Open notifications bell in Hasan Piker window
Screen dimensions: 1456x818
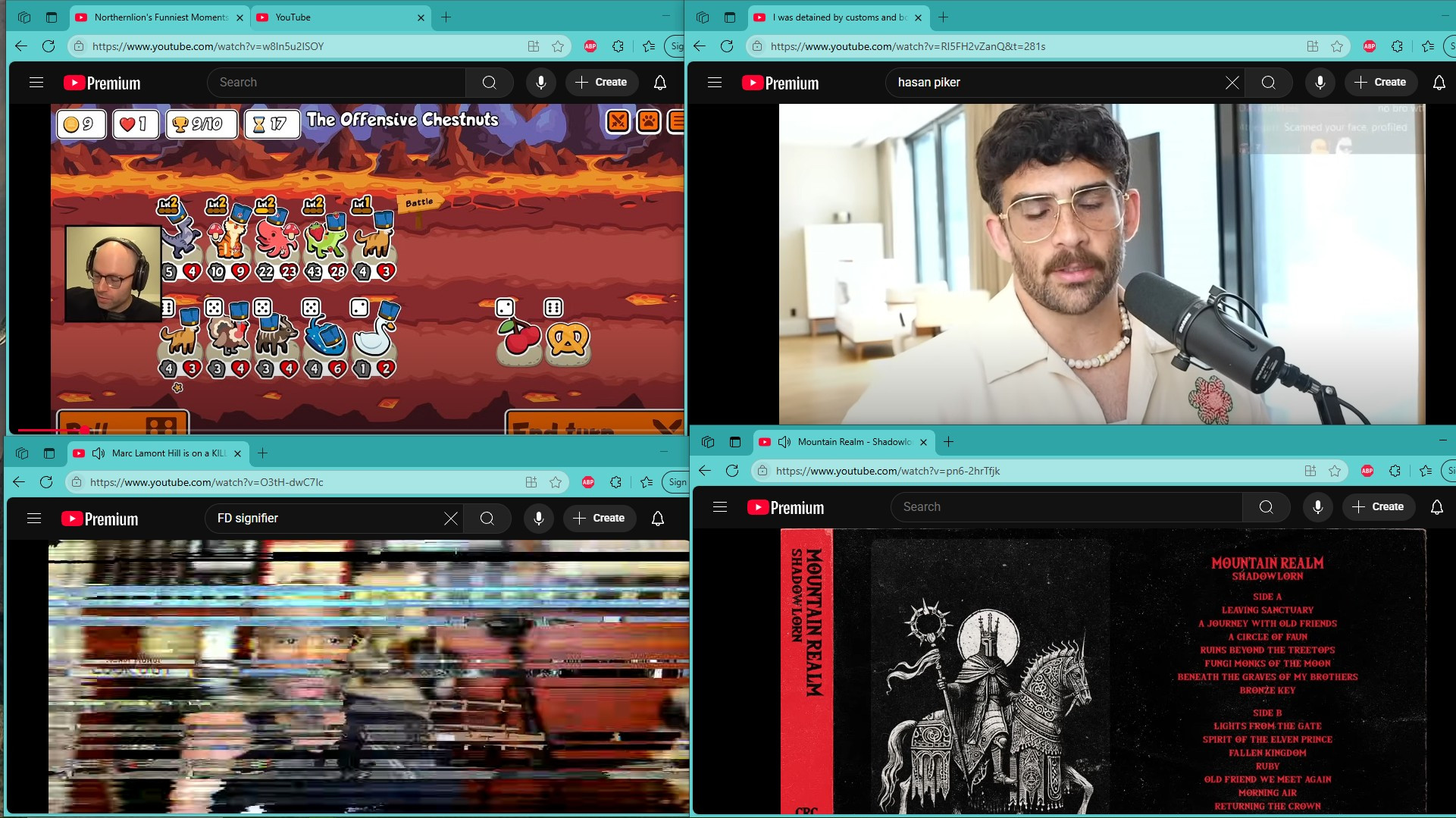coord(1439,83)
